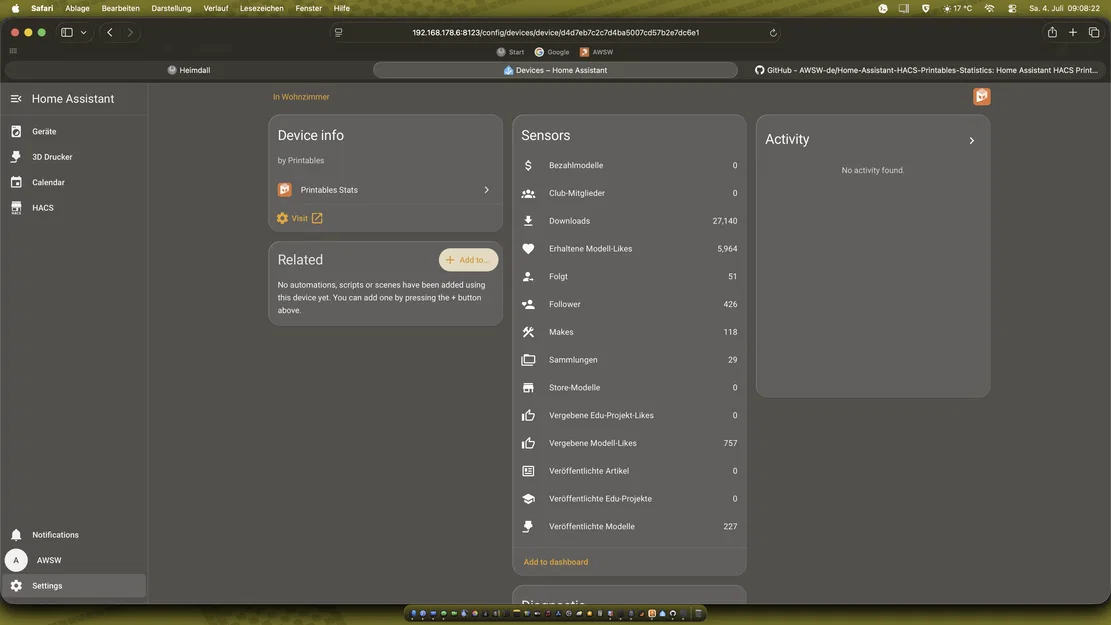The image size is (1111, 625).
Task: Focus the Safari address bar
Action: point(556,33)
